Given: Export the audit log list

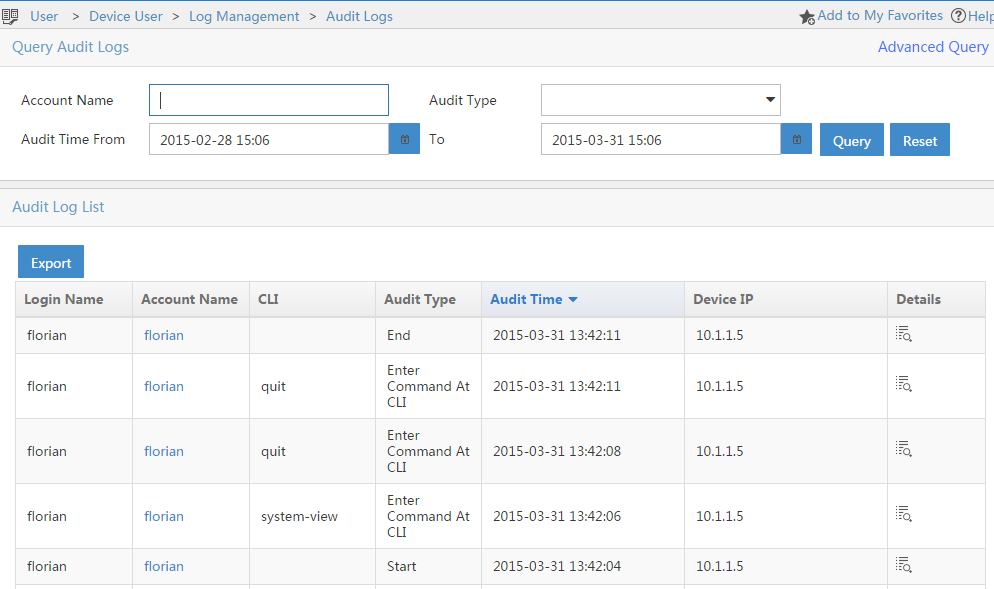Looking at the screenshot, I should tap(50, 261).
